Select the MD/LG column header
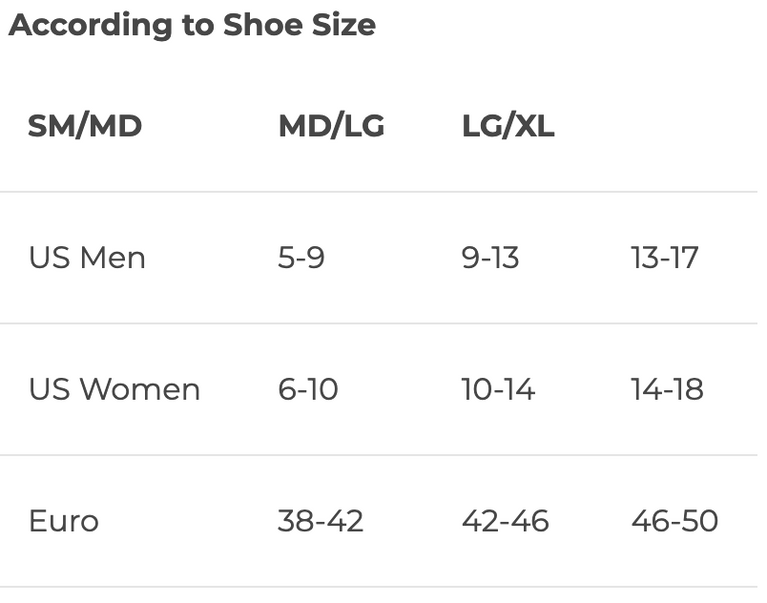 pos(331,126)
